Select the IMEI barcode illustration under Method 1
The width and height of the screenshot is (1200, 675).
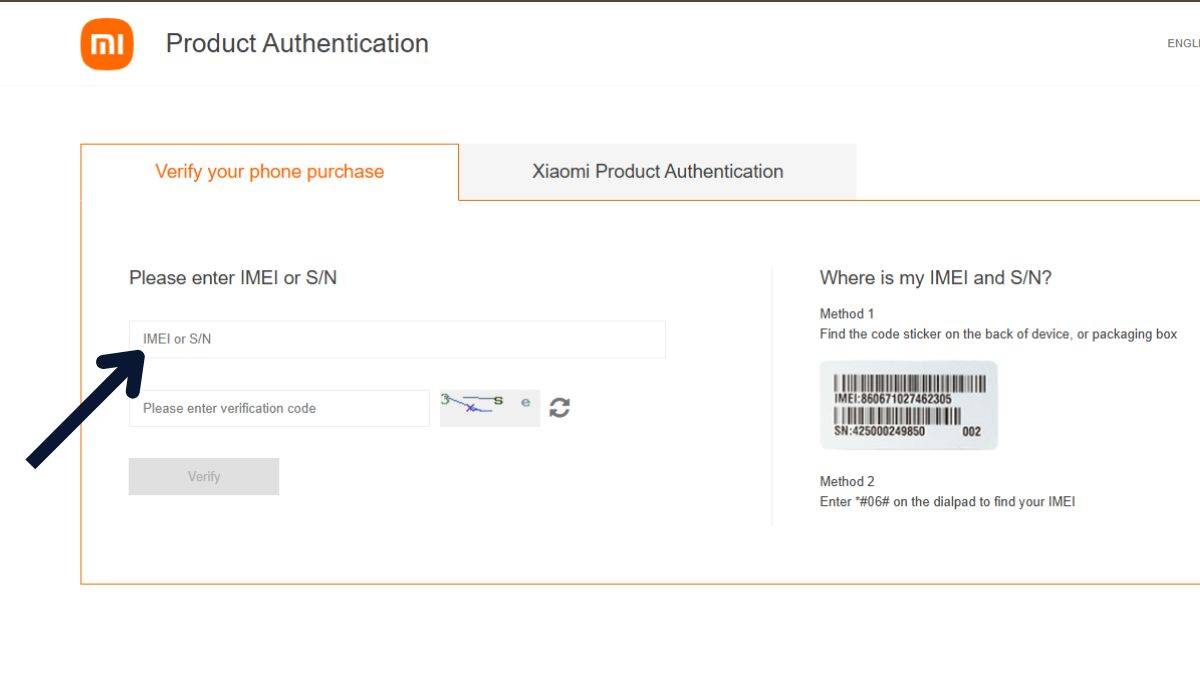(910, 405)
